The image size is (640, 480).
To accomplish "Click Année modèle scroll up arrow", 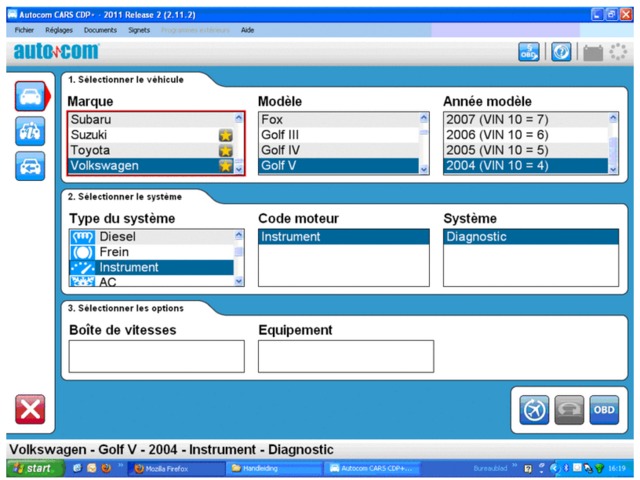I will point(613,118).
